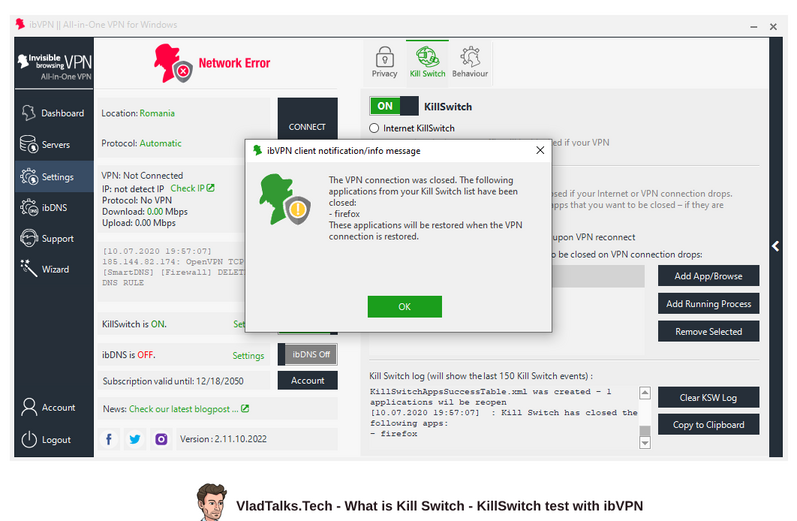Click the Account button near the subscription
This screenshot has width=797, height=521.
click(x=308, y=380)
